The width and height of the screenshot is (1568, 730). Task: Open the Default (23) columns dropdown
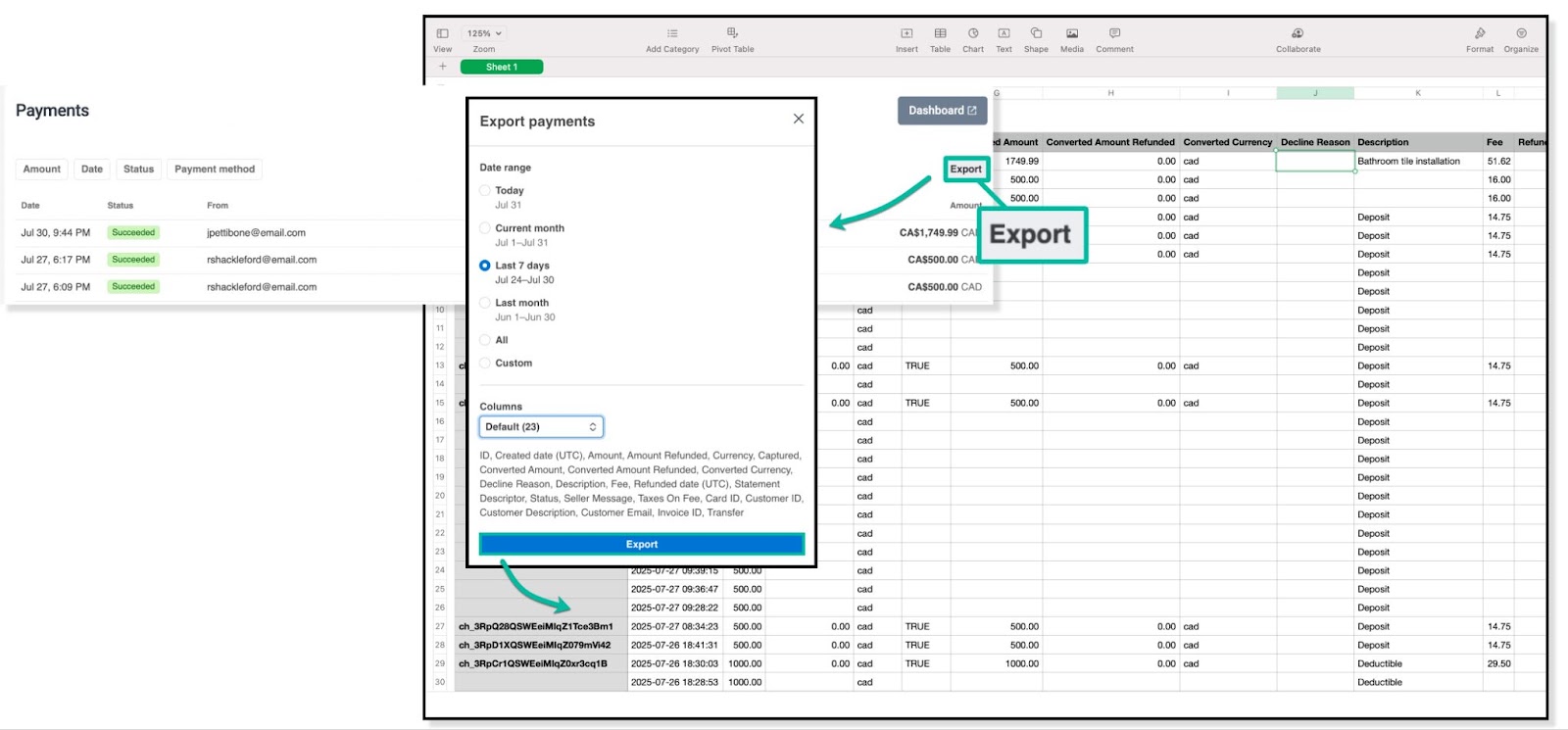coord(541,427)
